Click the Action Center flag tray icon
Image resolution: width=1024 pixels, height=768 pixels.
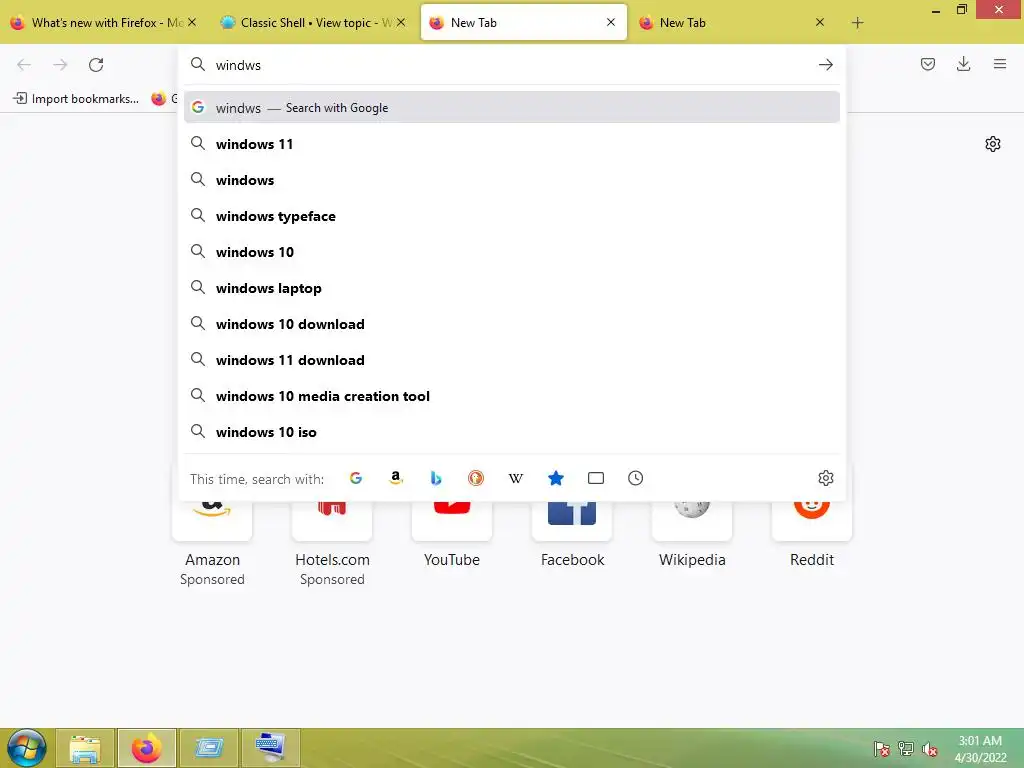point(881,749)
